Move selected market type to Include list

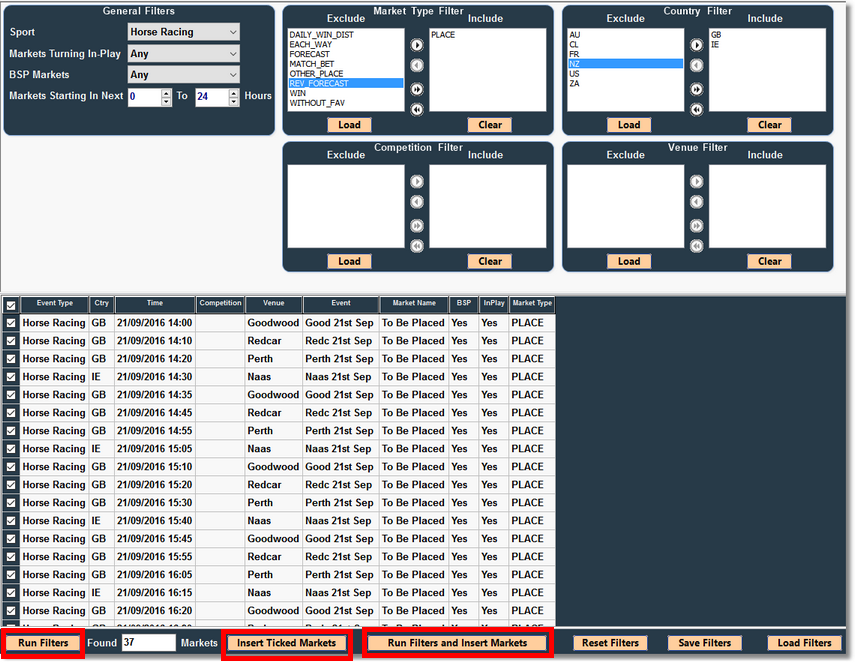(x=417, y=45)
